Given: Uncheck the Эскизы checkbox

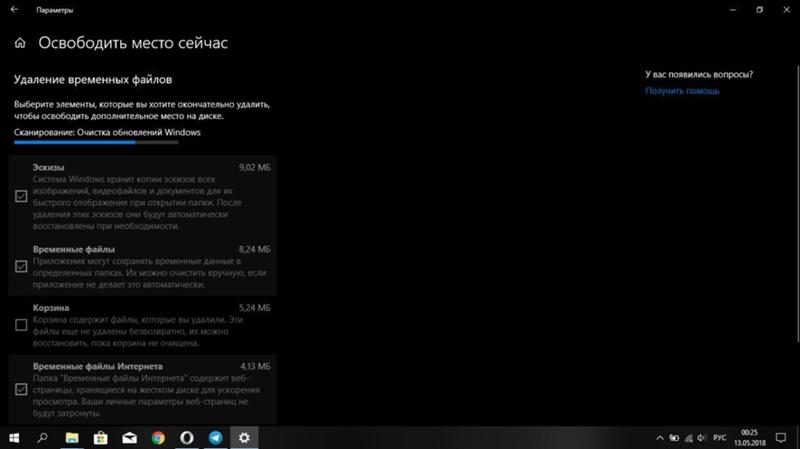Looking at the screenshot, I should coord(21,196).
